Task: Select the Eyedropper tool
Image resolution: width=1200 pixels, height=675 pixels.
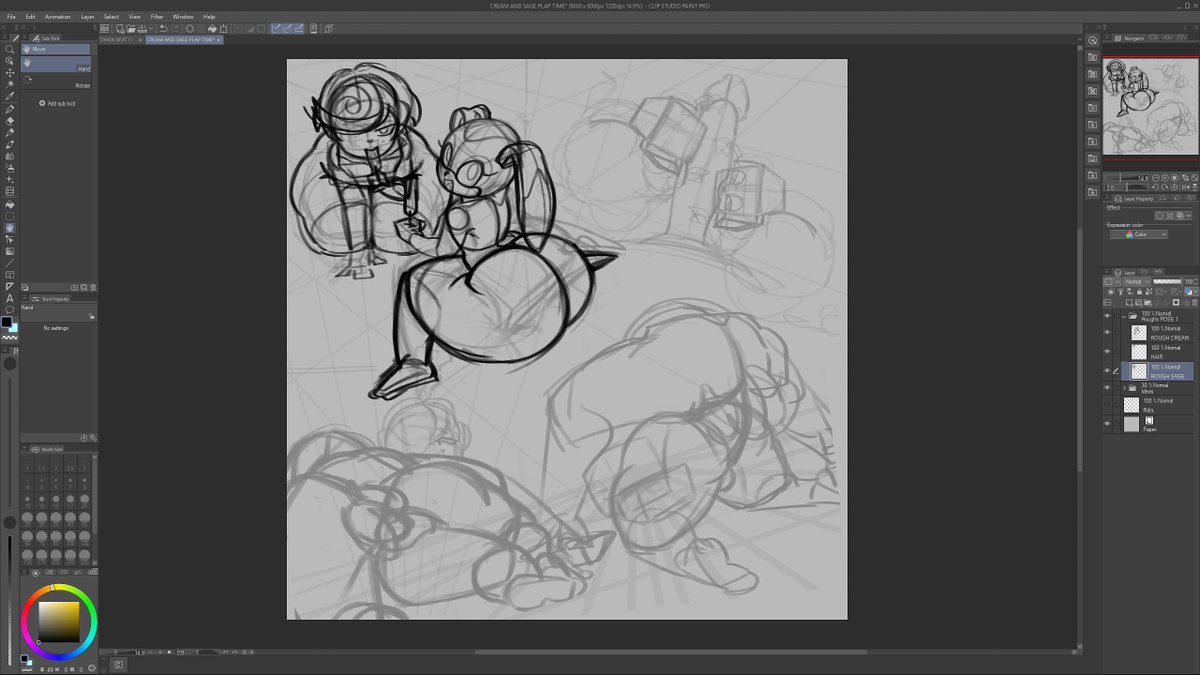Action: (10, 96)
